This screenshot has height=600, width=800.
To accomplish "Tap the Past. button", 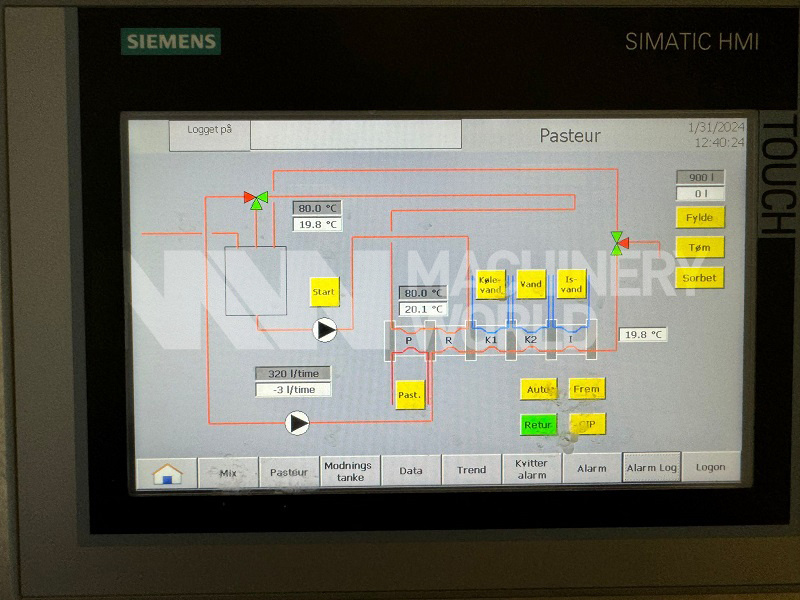I will tap(410, 395).
